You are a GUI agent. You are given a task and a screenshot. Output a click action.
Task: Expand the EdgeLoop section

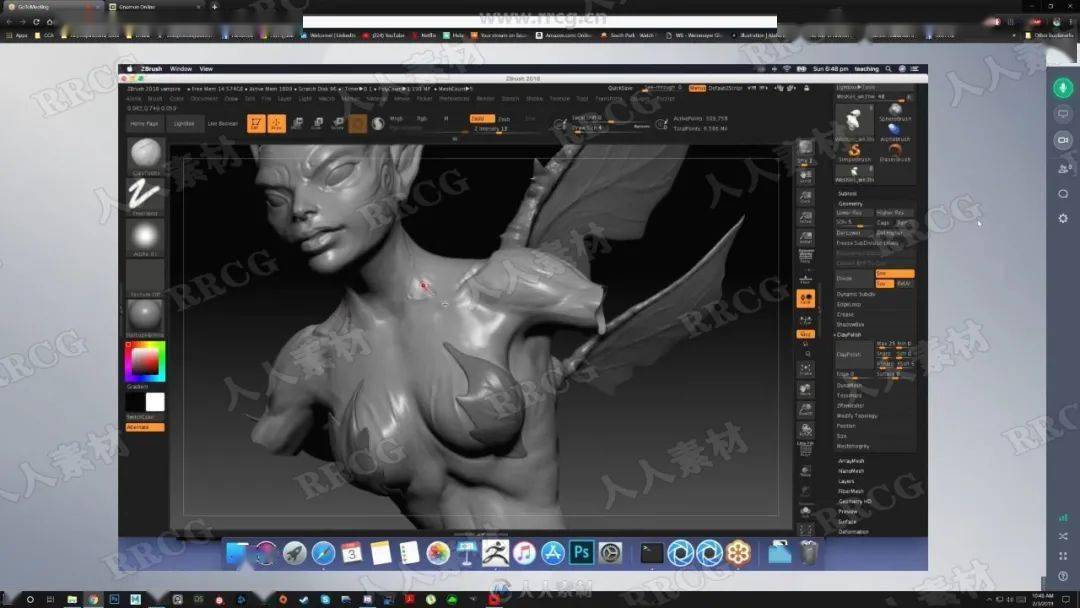tap(849, 304)
